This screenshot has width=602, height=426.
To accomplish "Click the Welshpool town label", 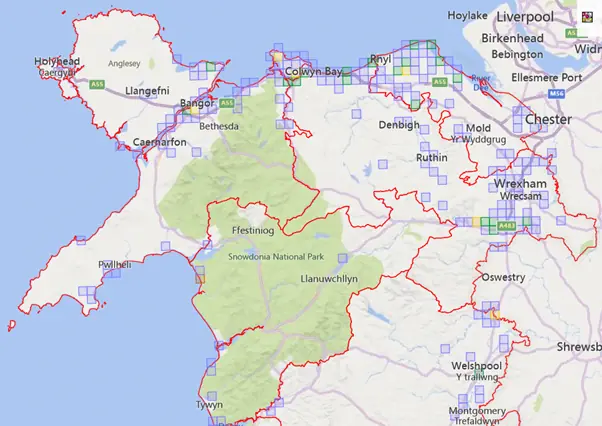I will (475, 366).
